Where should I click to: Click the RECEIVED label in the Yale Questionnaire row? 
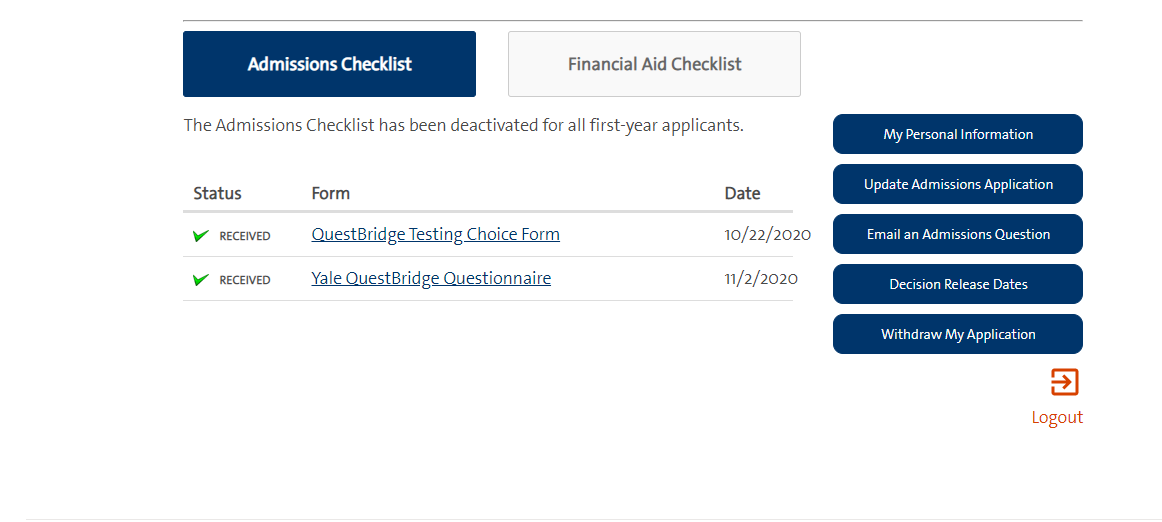[x=245, y=280]
